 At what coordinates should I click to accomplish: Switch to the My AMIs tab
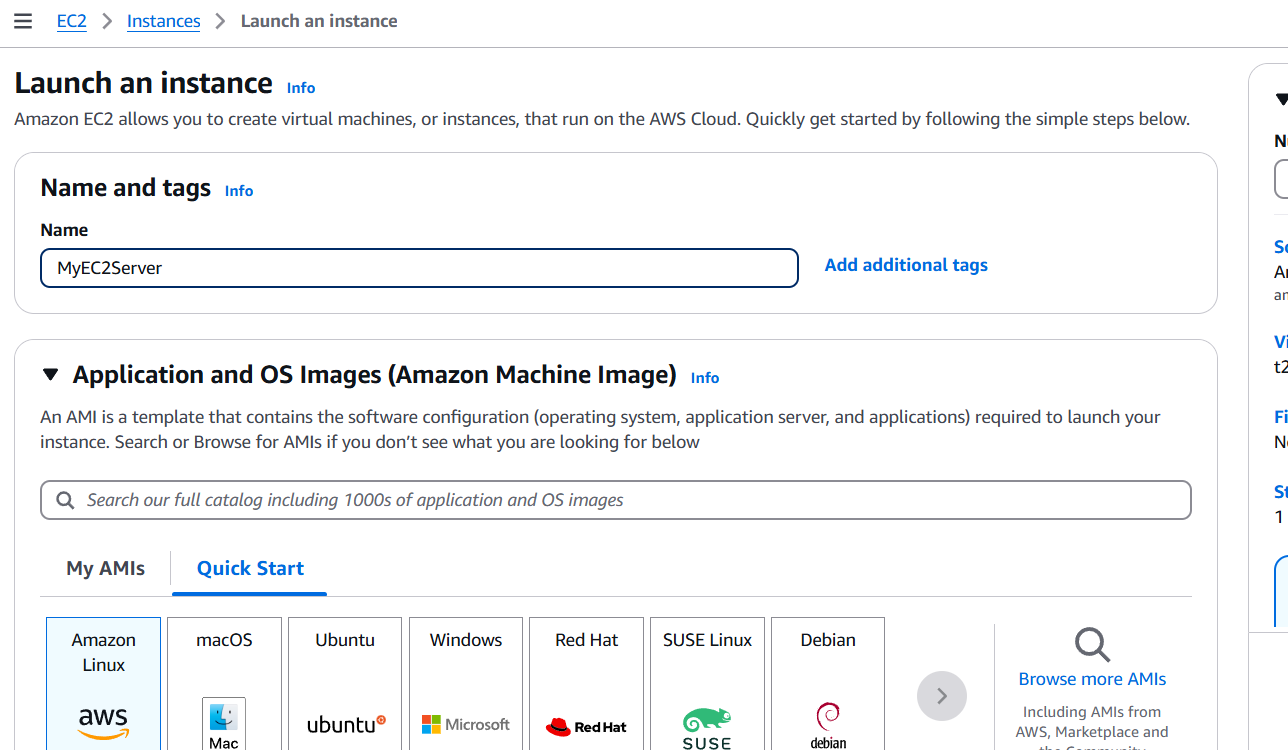click(x=106, y=568)
